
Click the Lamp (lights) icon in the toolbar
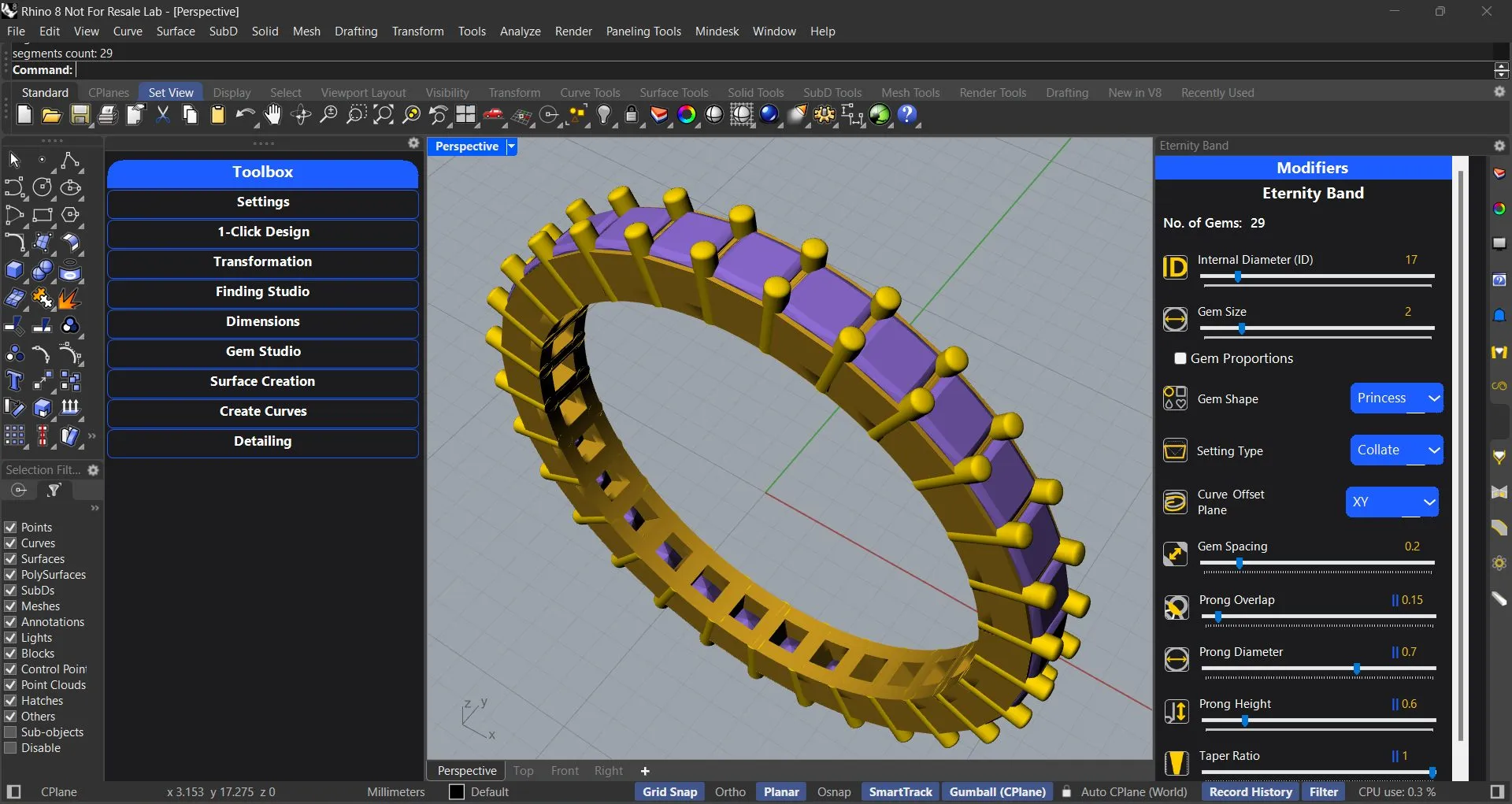604,115
